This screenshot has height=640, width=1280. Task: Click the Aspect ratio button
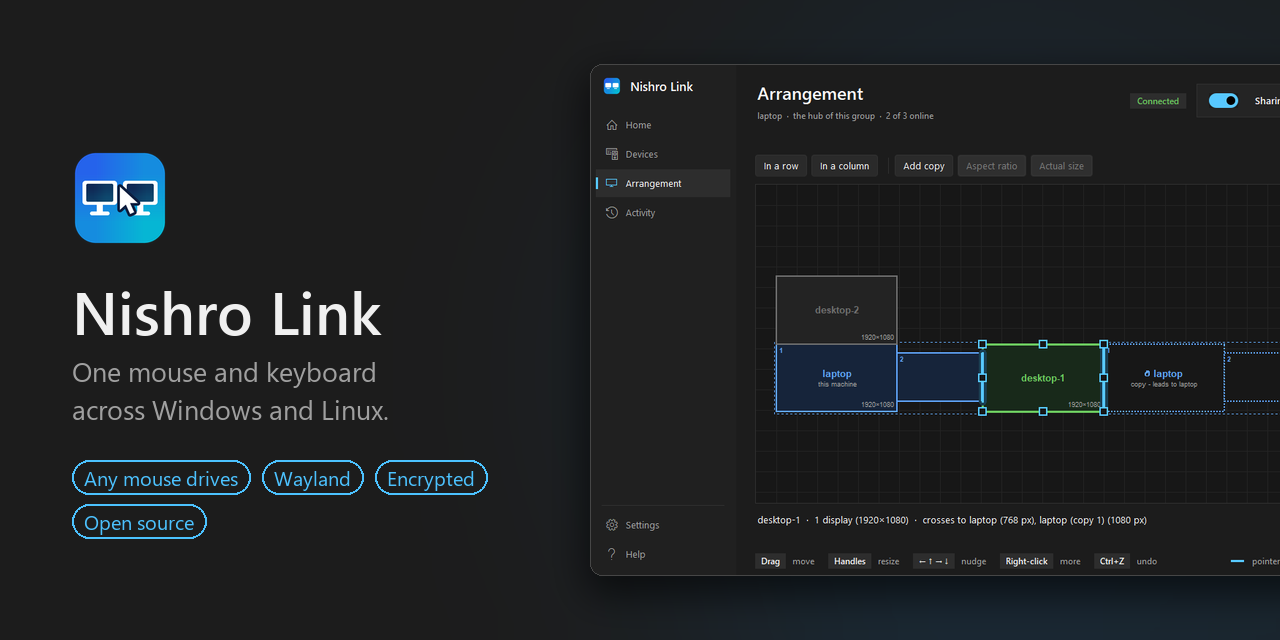(x=992, y=166)
